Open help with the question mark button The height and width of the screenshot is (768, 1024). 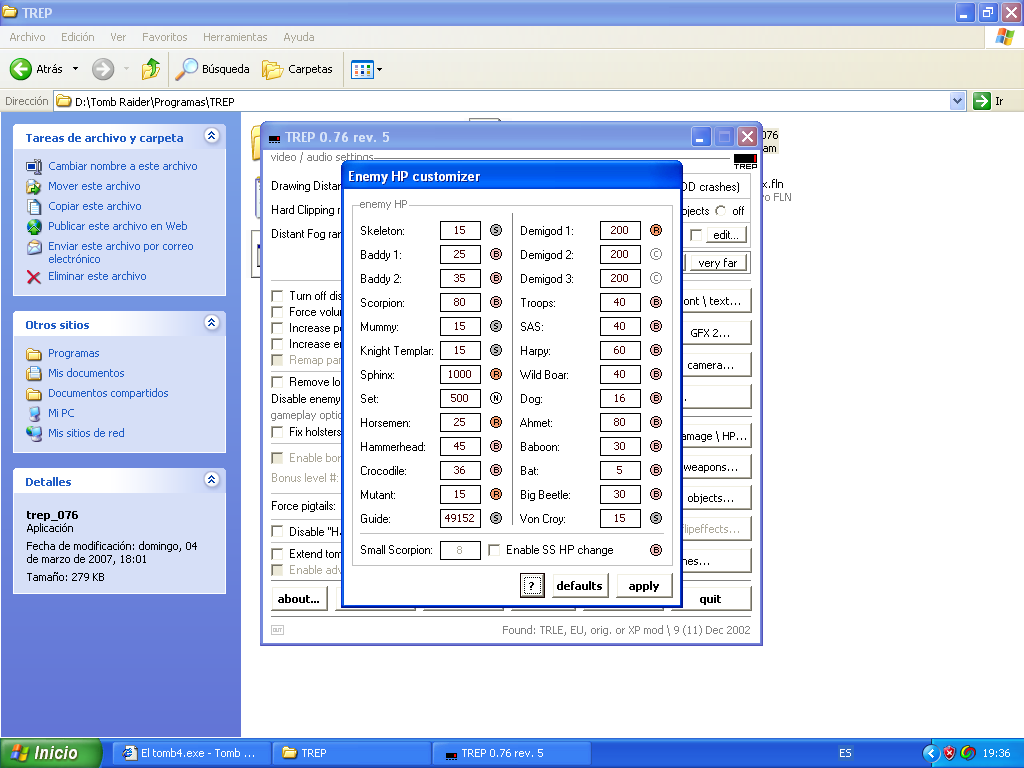[x=532, y=586]
